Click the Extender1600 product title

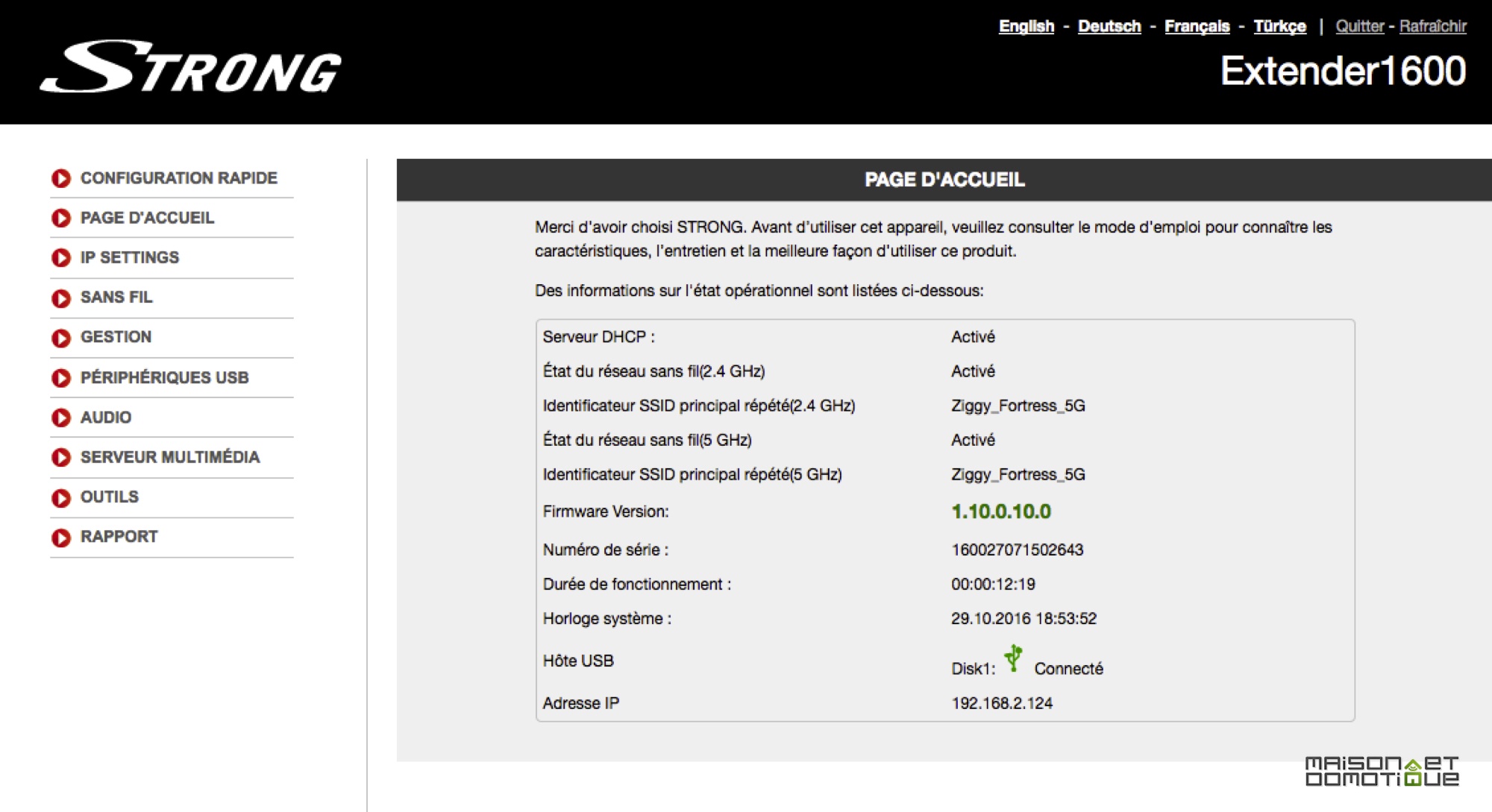click(1344, 71)
